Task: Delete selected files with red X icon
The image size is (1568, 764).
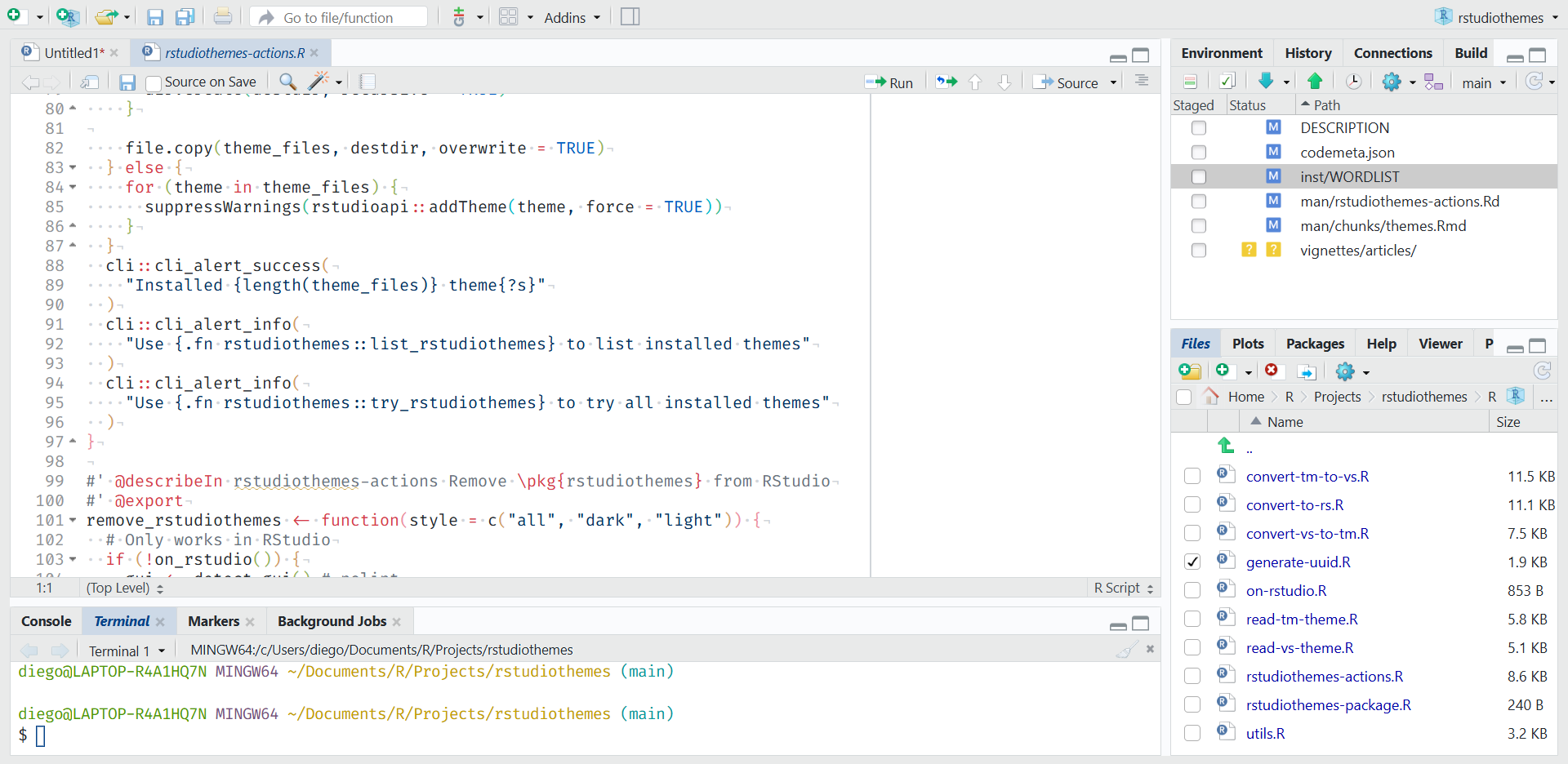Action: 1272,371
